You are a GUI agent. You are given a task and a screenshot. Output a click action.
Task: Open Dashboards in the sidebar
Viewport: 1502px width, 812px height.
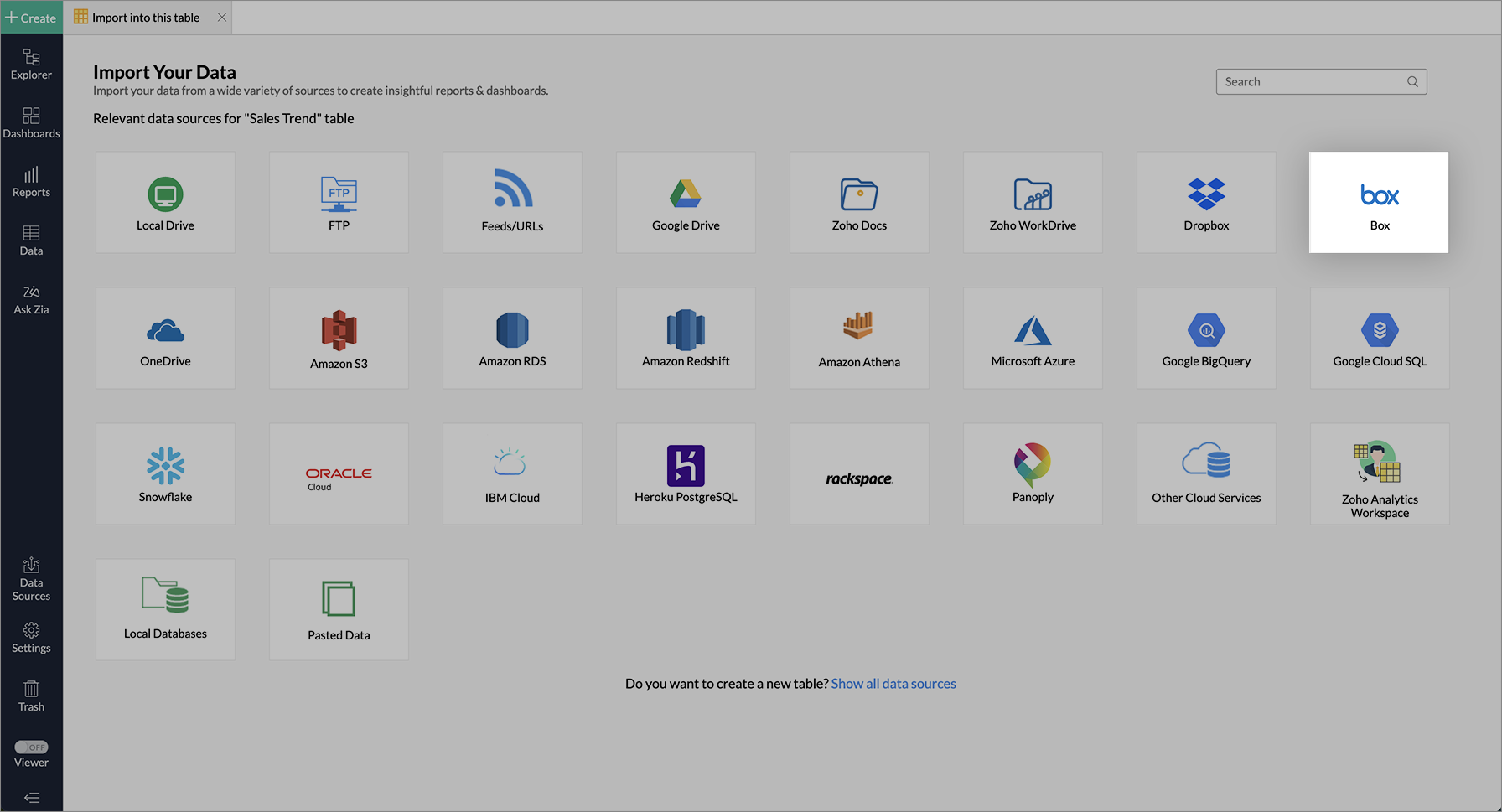tap(31, 122)
